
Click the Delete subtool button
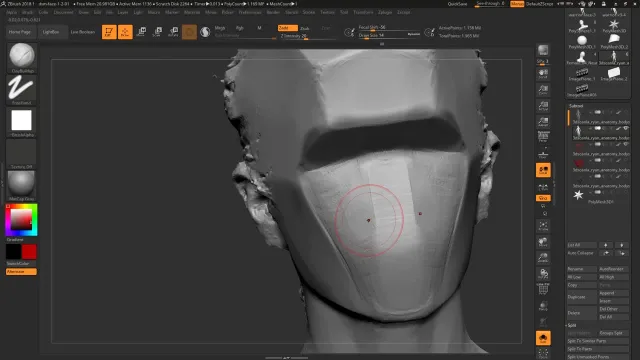point(581,313)
